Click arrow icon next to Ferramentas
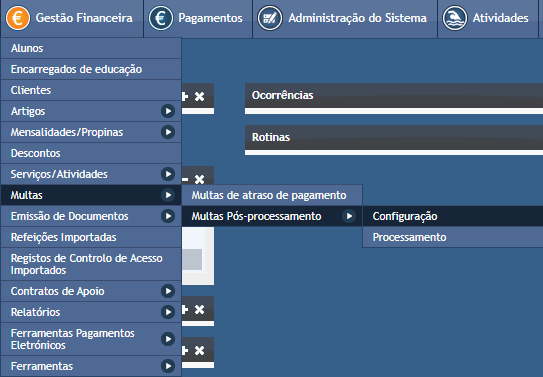Screen dimensions: 543x377 [168, 366]
